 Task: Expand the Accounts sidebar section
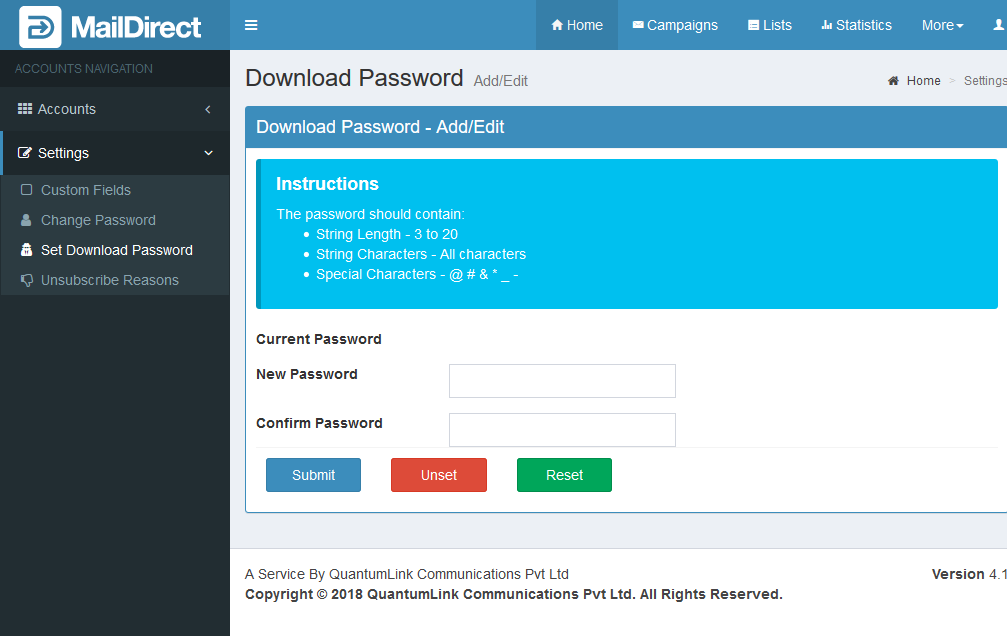115,109
